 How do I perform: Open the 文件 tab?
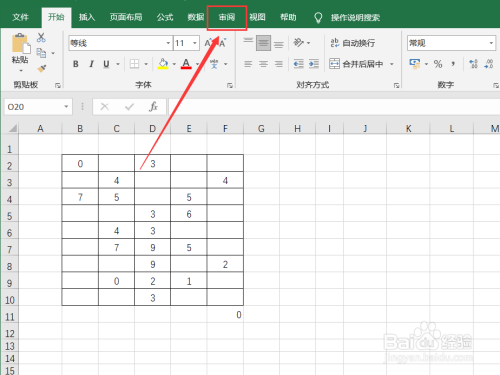(21, 17)
